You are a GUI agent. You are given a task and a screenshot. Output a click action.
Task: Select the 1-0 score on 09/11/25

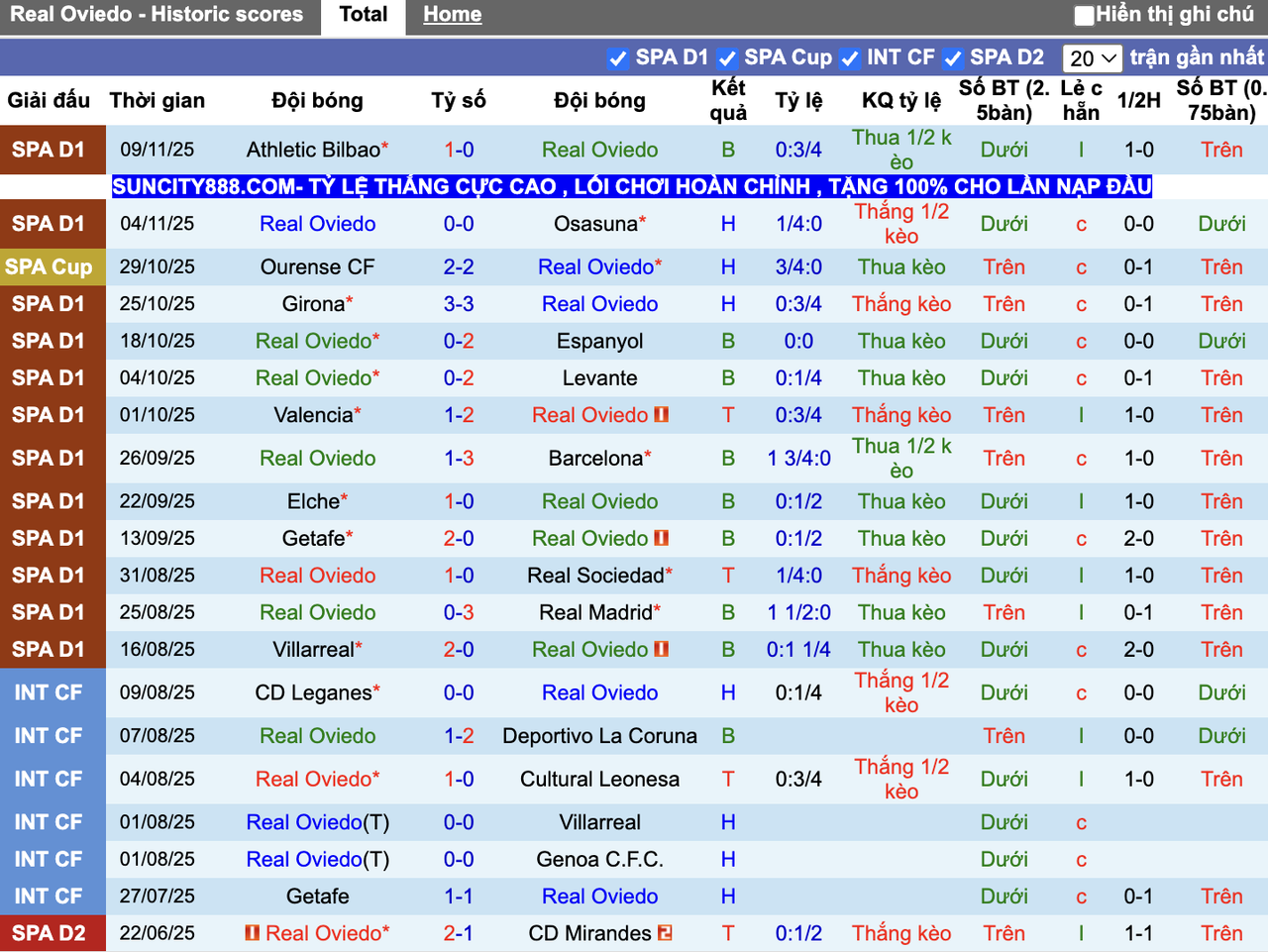click(459, 150)
